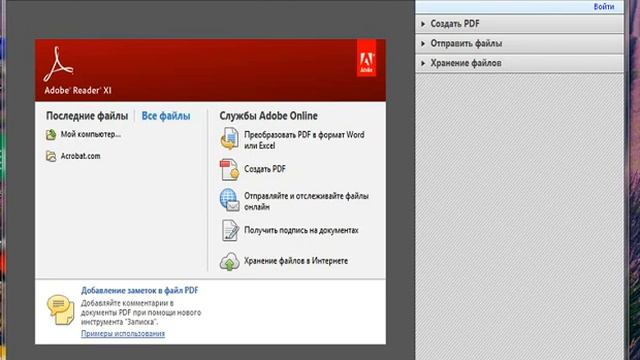This screenshot has width=640, height=360.
Task: Click the Хранение файлов label in right panel
Action: (x=466, y=63)
